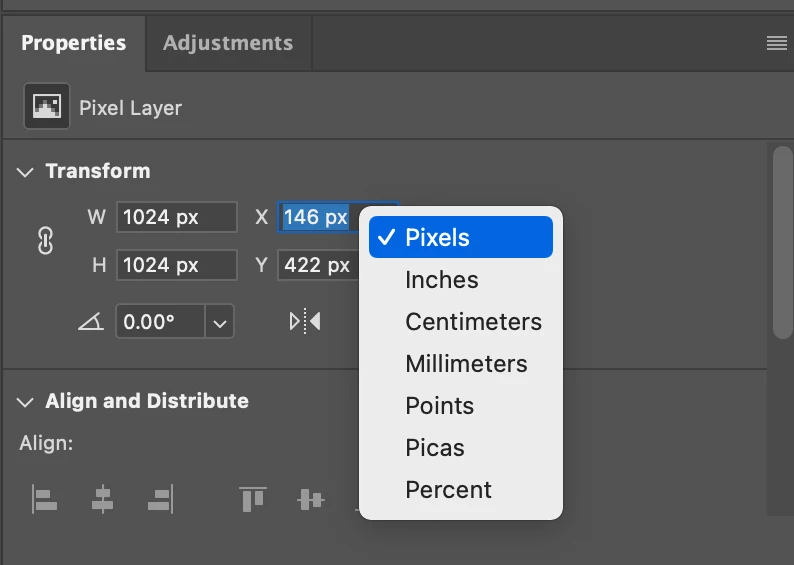Align vertical centers icon
This screenshot has height=565, width=794.
click(x=310, y=500)
